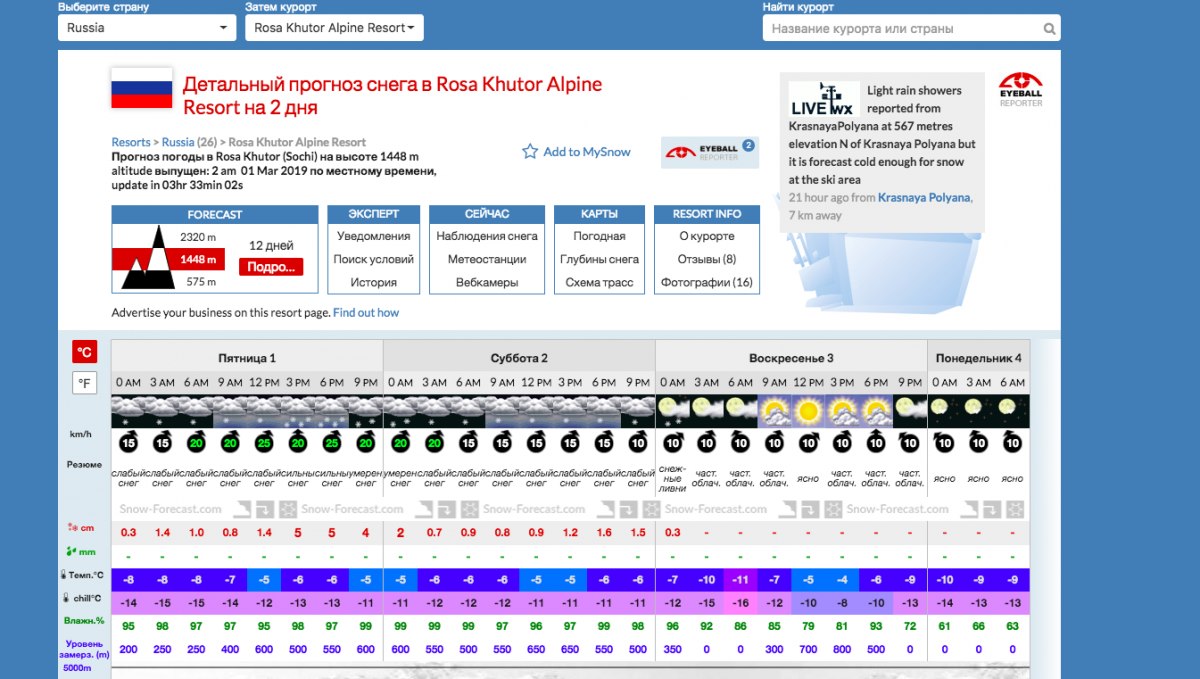Click the Russia breadcrumb link
This screenshot has width=1200, height=679.
[178, 142]
